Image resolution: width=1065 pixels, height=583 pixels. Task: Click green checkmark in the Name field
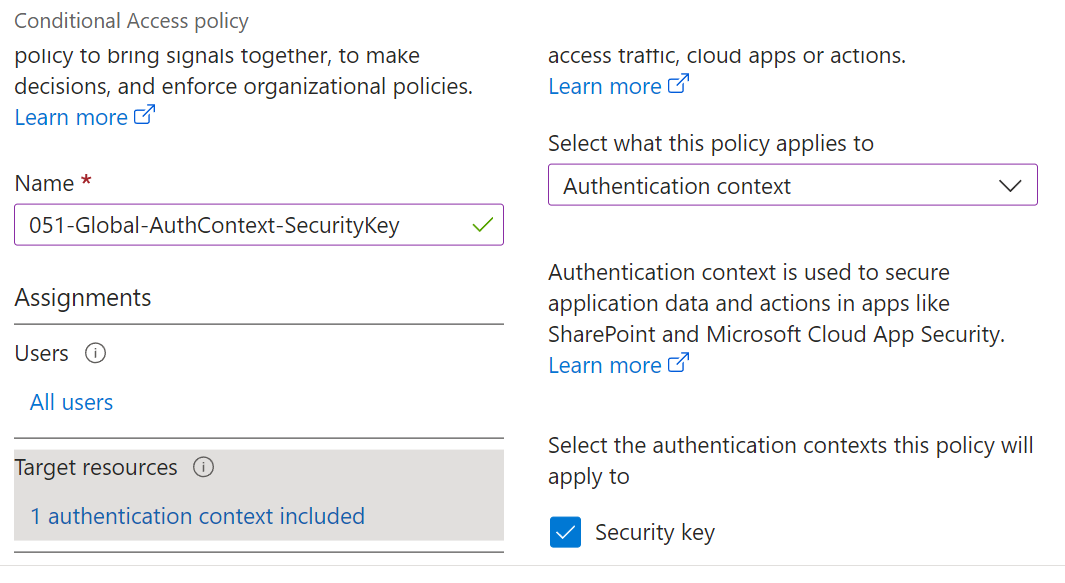coord(482,225)
